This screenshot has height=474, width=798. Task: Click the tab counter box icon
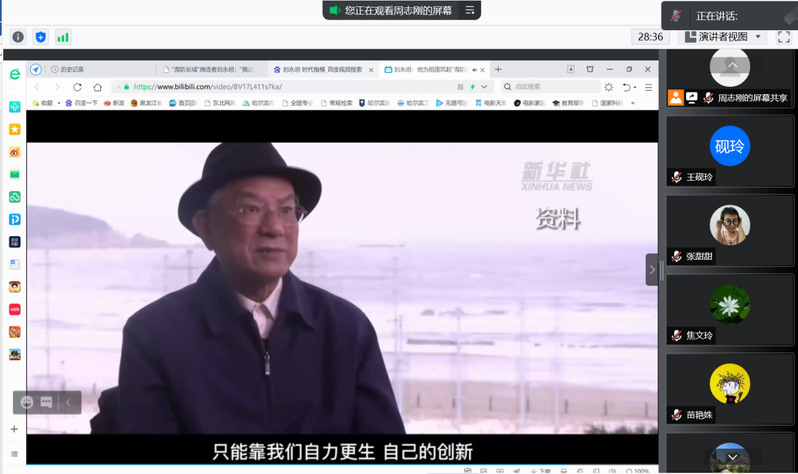point(571,69)
